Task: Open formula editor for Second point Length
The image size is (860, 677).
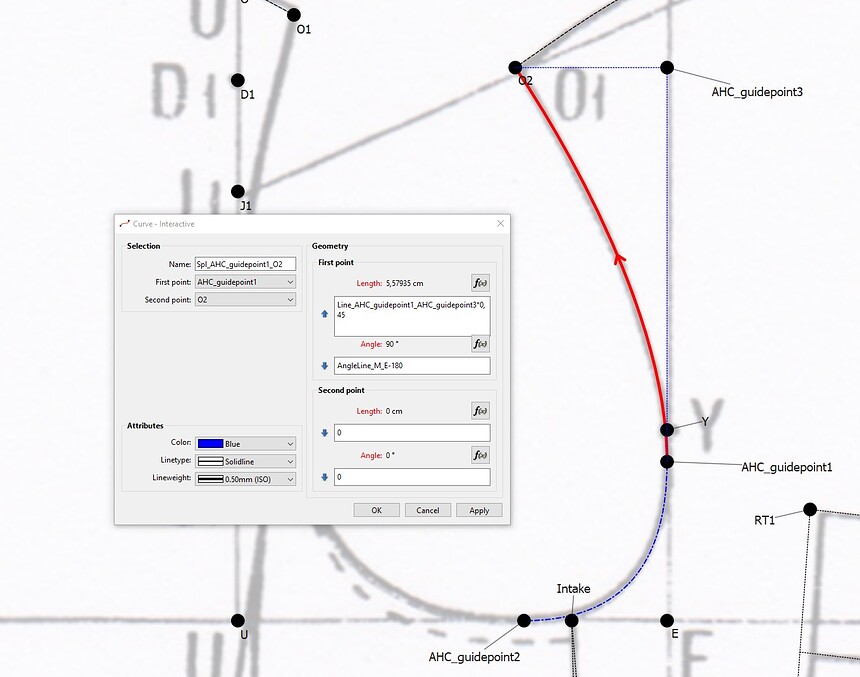Action: [480, 410]
